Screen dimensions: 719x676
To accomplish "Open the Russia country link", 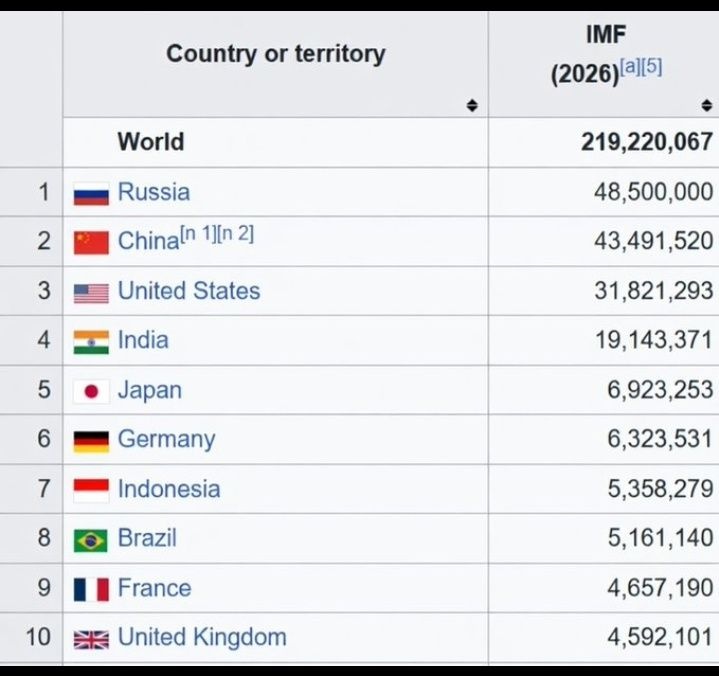I will pos(153,192).
